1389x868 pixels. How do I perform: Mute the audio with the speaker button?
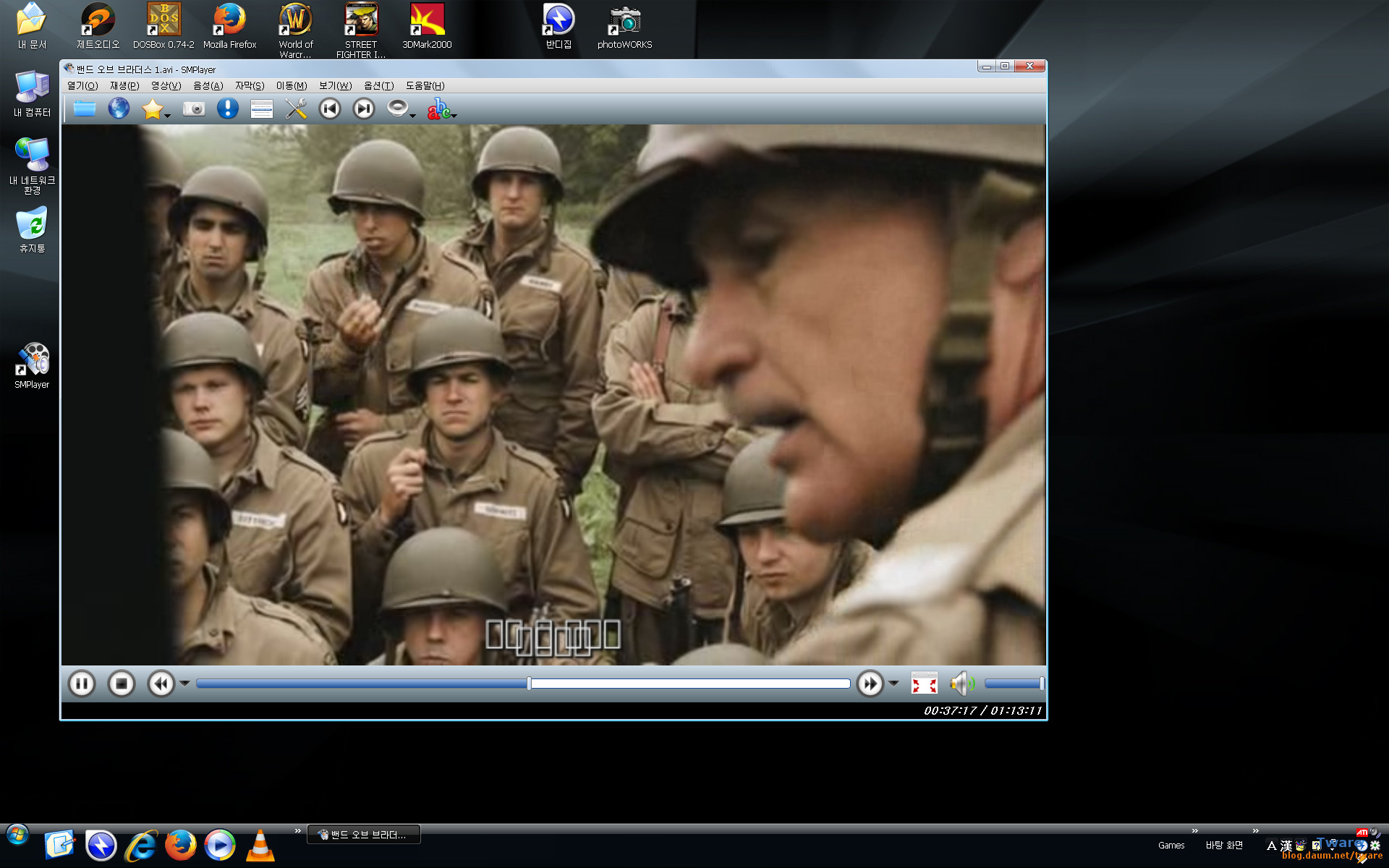963,684
